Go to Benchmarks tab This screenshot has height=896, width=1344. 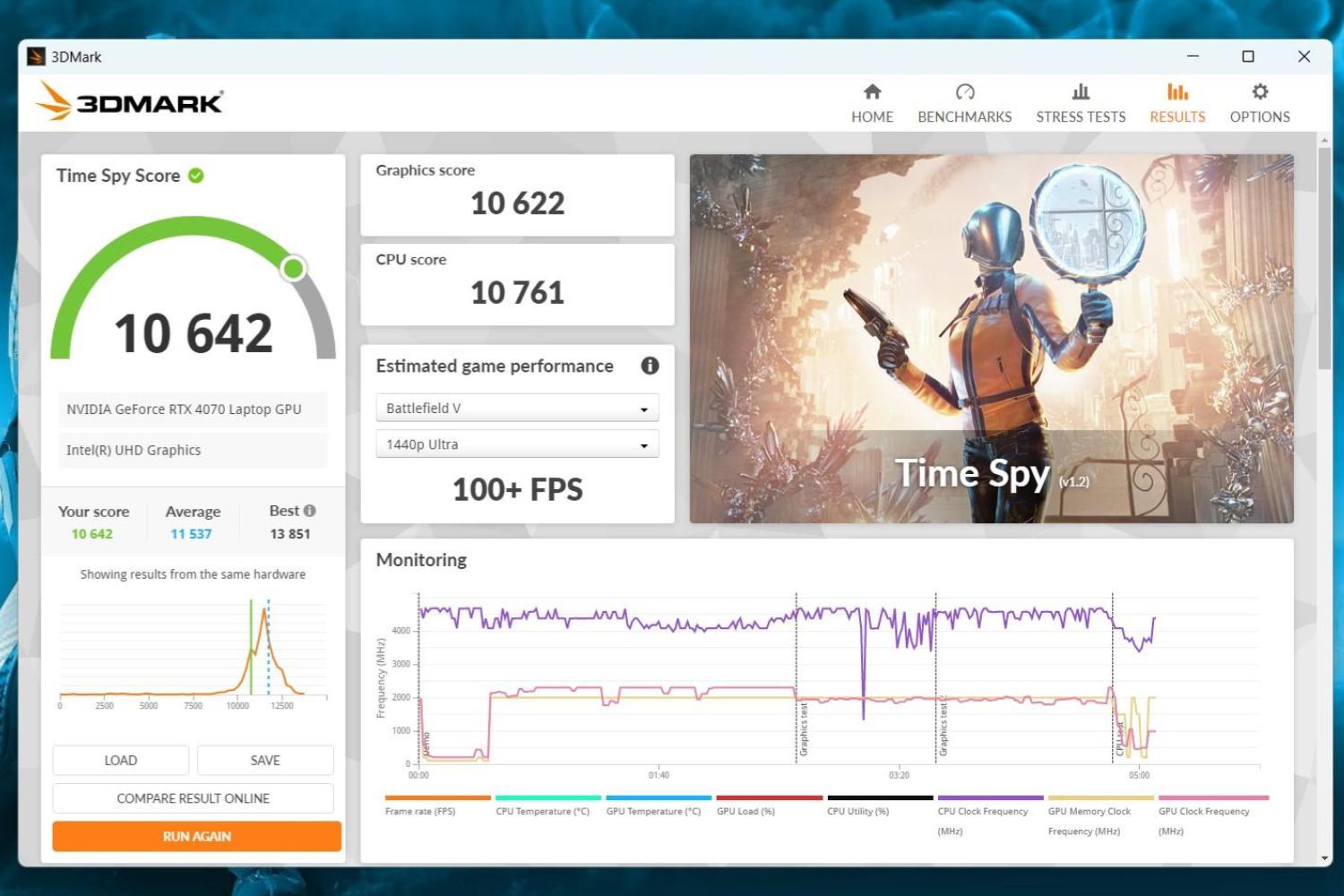pyautogui.click(x=964, y=103)
